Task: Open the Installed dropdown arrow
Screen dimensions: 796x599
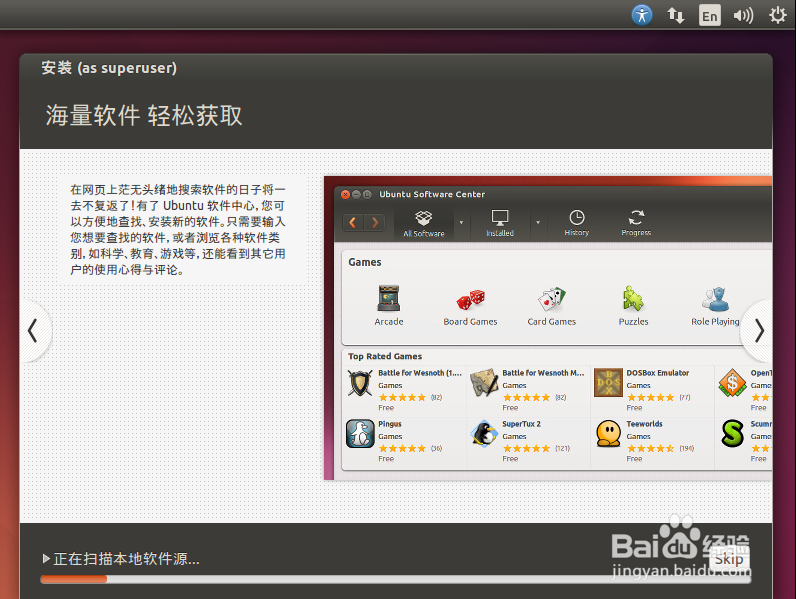Action: point(538,222)
